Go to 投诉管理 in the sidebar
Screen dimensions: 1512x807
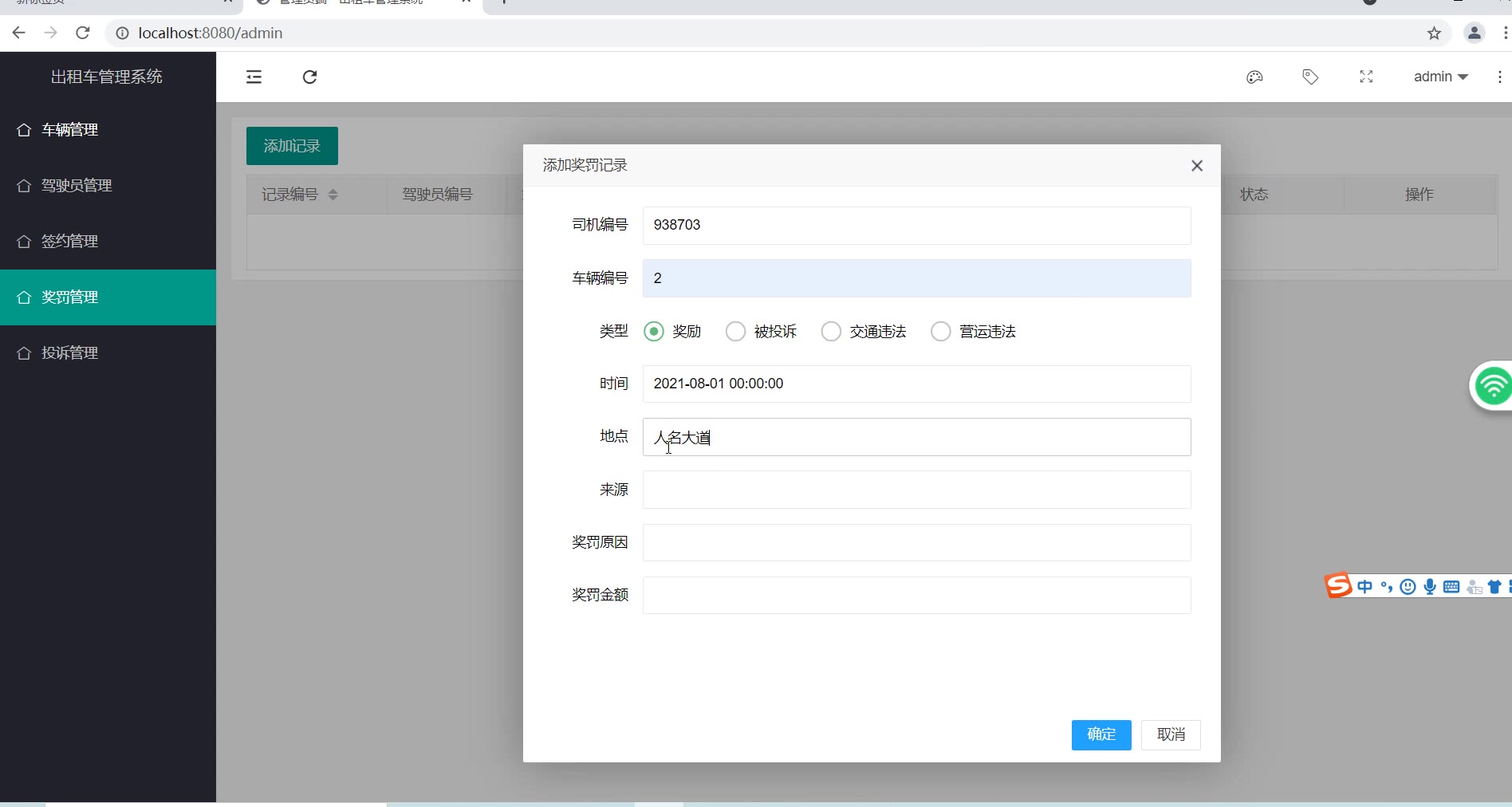click(70, 353)
